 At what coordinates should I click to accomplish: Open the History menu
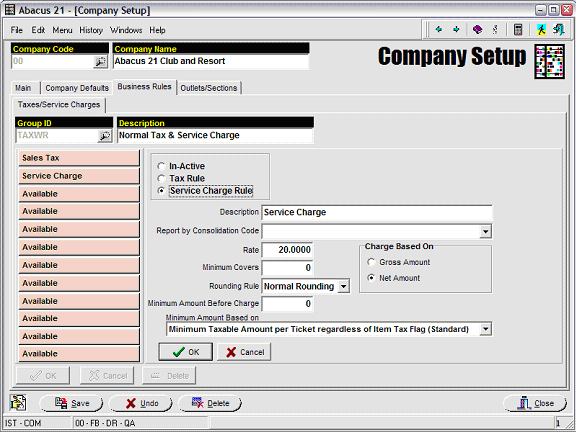[x=91, y=30]
